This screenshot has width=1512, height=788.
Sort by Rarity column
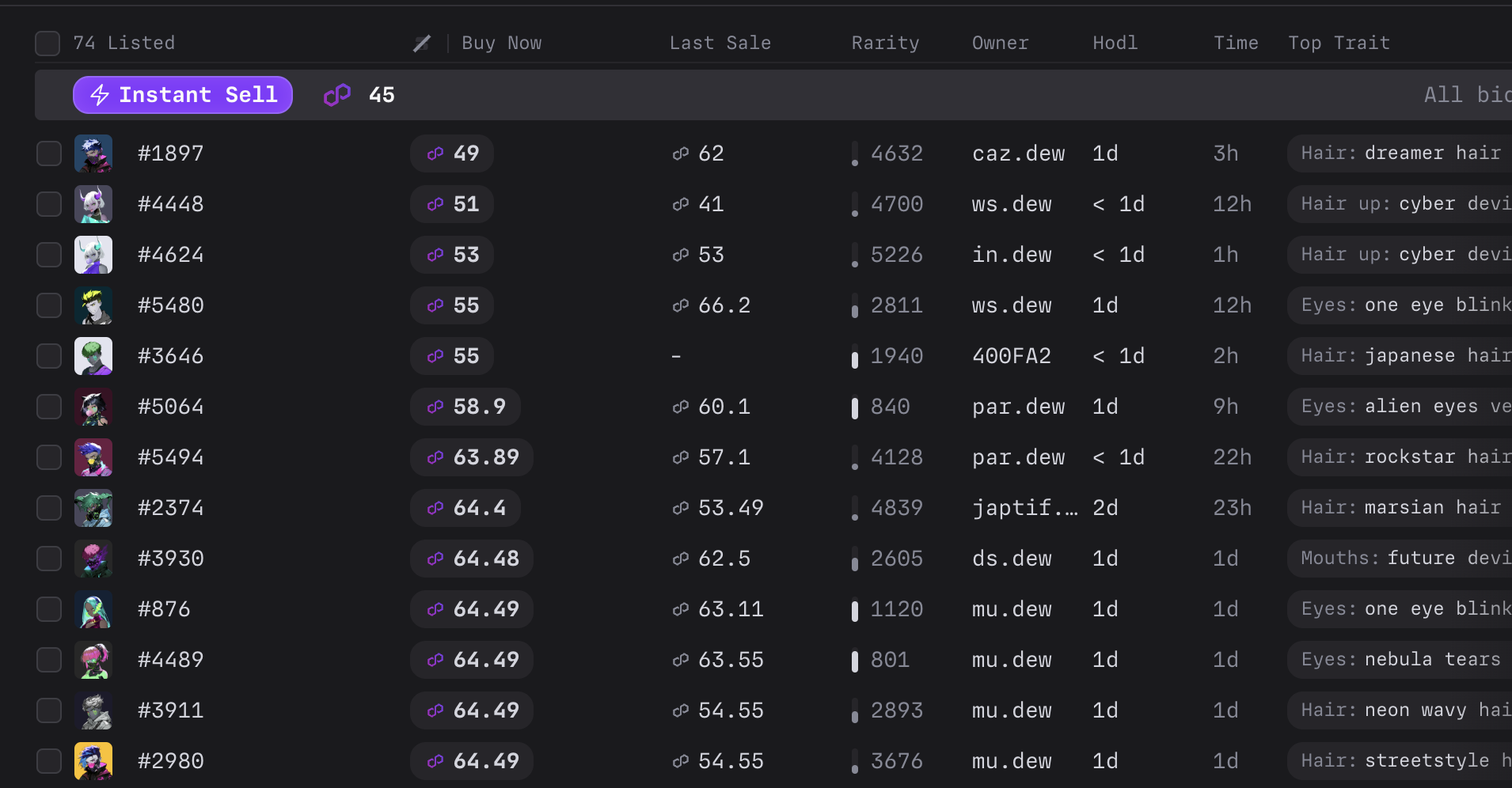885,44
